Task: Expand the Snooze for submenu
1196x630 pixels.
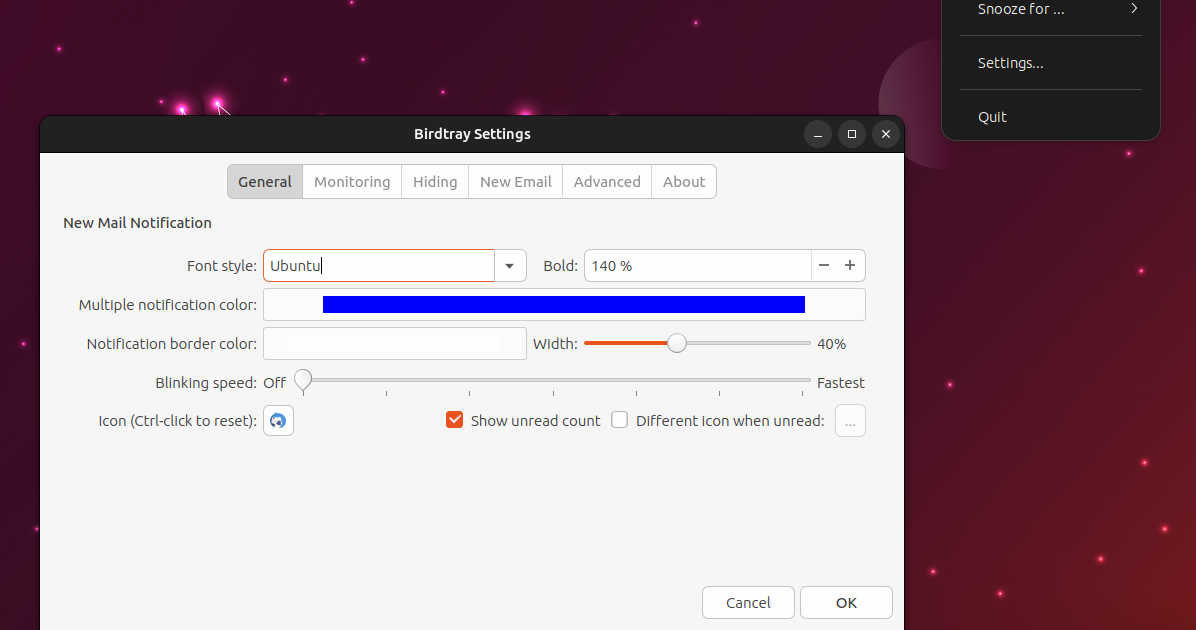Action: [x=1050, y=9]
